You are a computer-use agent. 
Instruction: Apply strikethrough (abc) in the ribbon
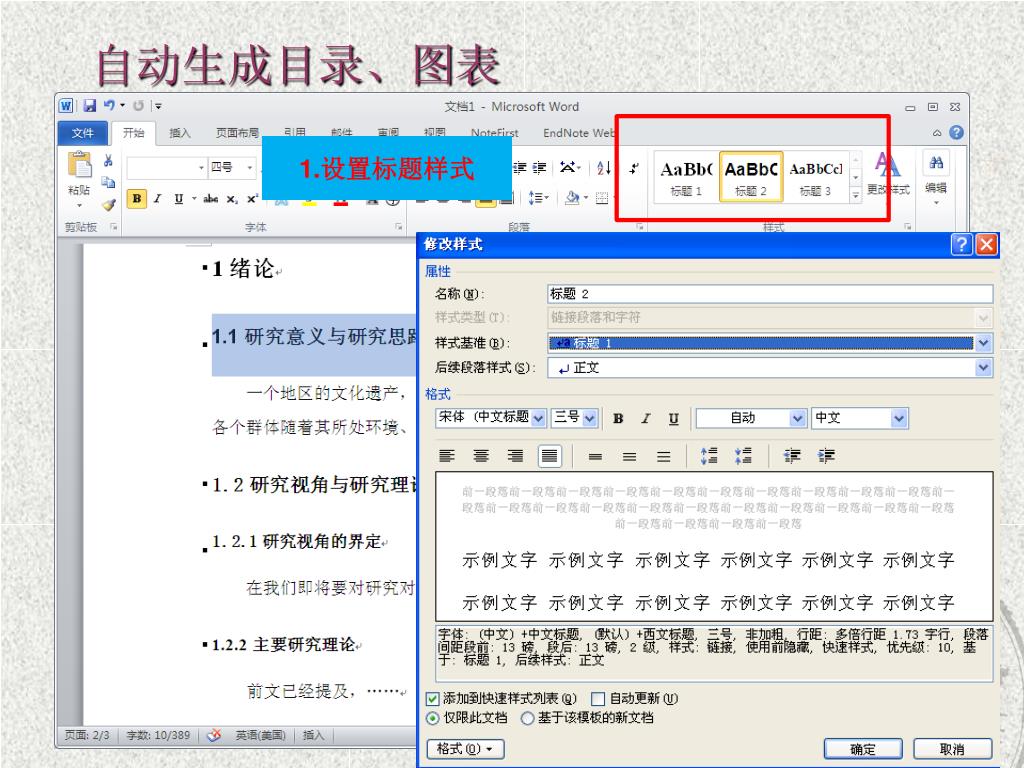point(210,199)
